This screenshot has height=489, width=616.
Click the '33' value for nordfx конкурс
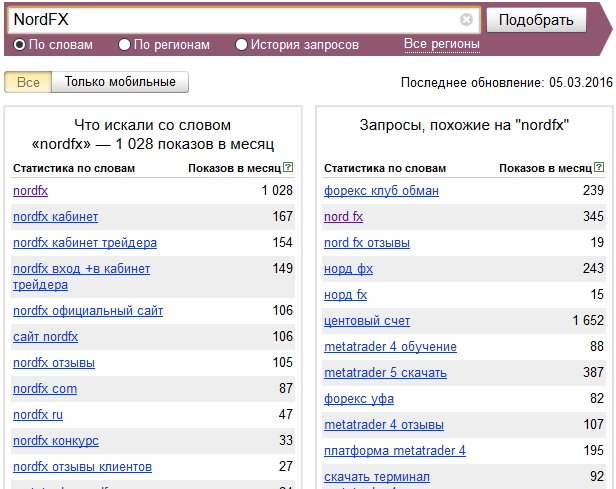[x=286, y=440]
